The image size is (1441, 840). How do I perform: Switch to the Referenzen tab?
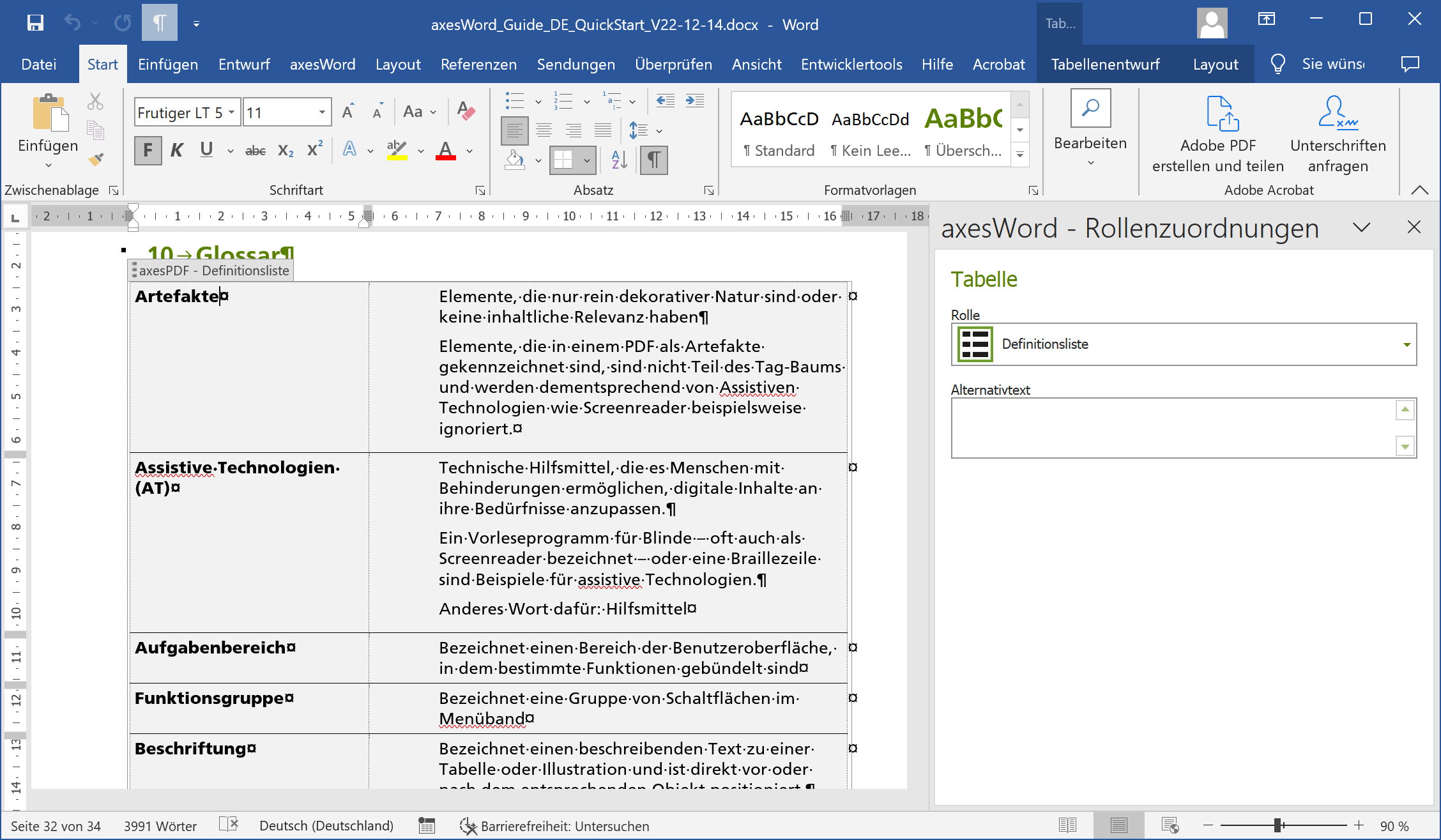pos(478,65)
